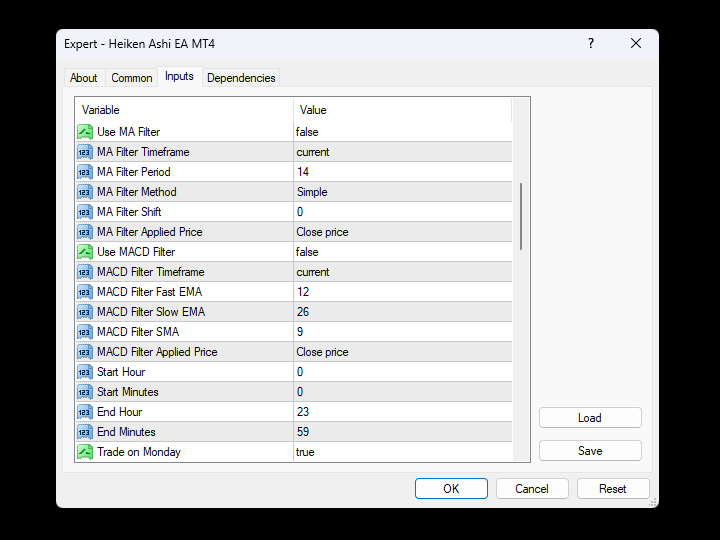The image size is (720, 540).
Task: Click the MA Filter Period integer icon
Action: pyautogui.click(x=85, y=172)
